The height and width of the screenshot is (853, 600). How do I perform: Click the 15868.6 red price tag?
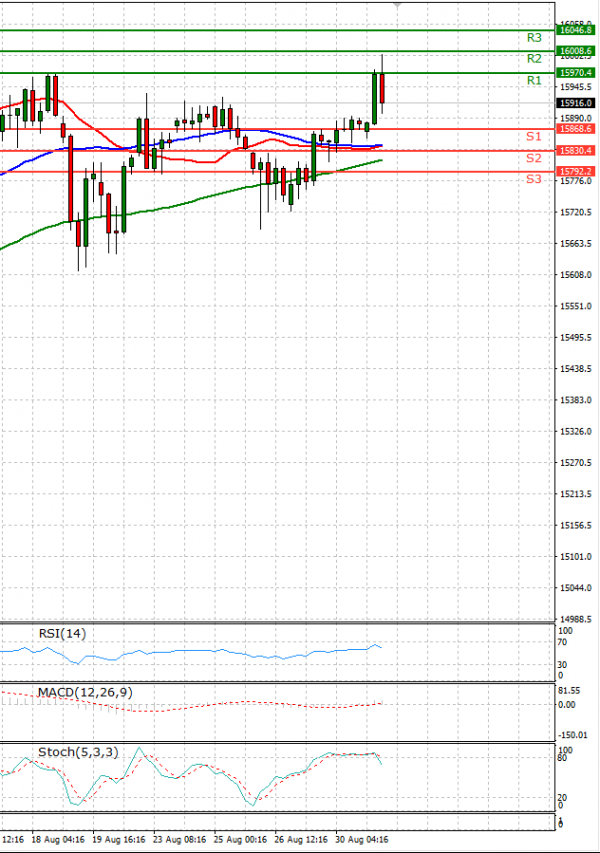pyautogui.click(x=575, y=129)
